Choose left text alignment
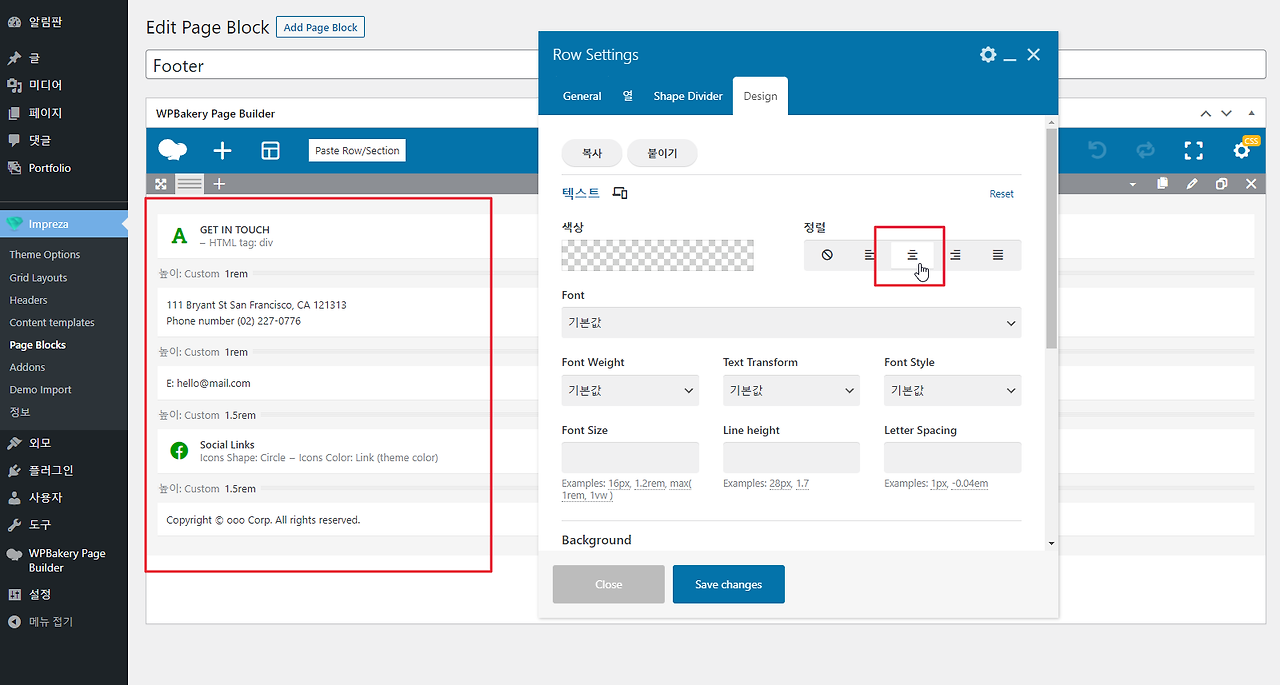This screenshot has width=1280, height=685. (870, 255)
